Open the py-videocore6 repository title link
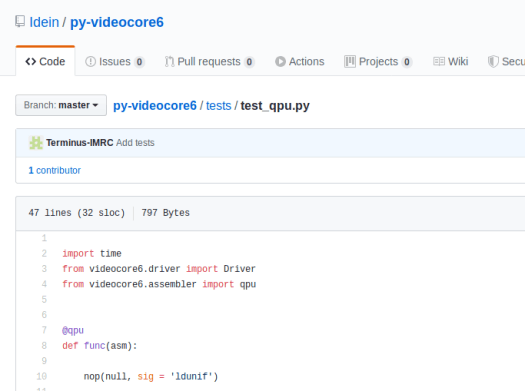Viewport: 525px width, 391px height. tap(117, 22)
